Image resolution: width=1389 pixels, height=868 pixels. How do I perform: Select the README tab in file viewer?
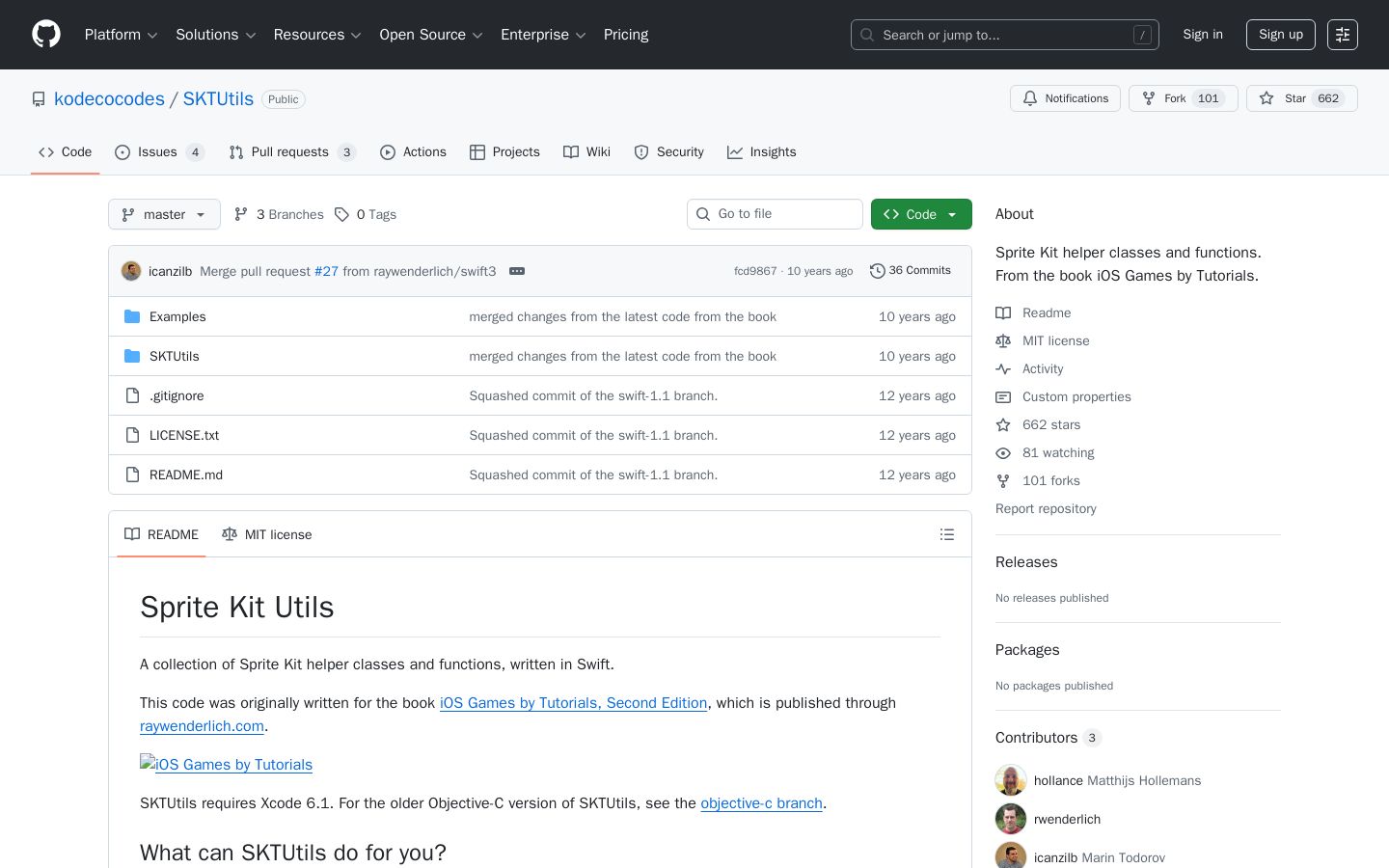[x=161, y=534]
